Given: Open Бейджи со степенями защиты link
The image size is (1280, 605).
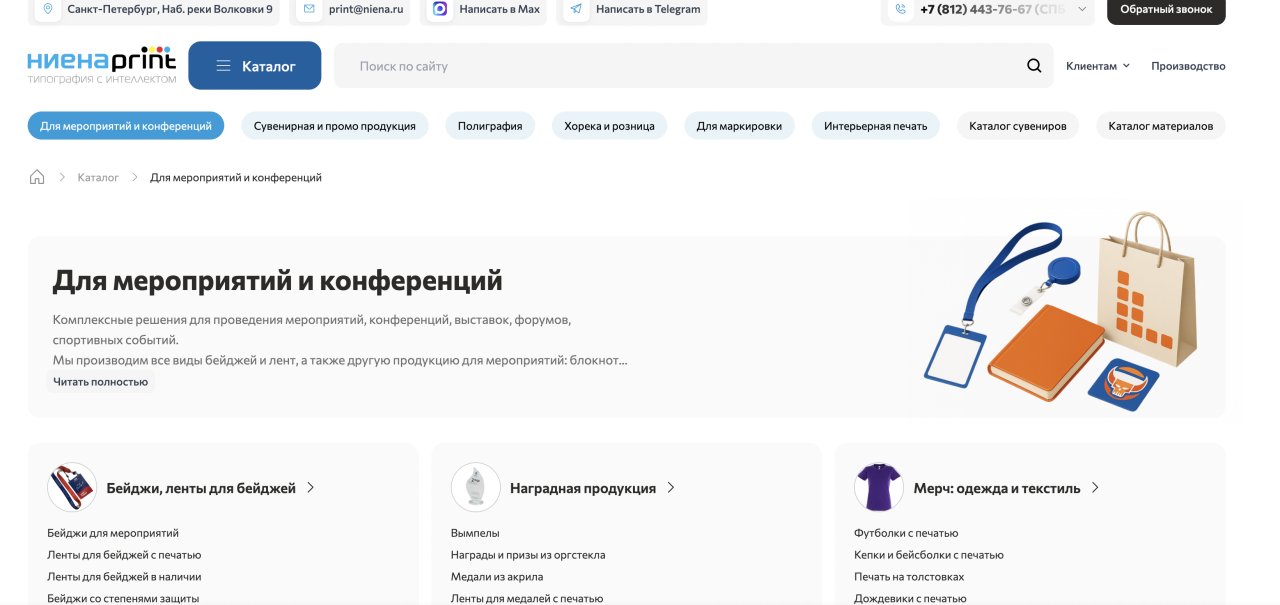Looking at the screenshot, I should click(x=123, y=598).
